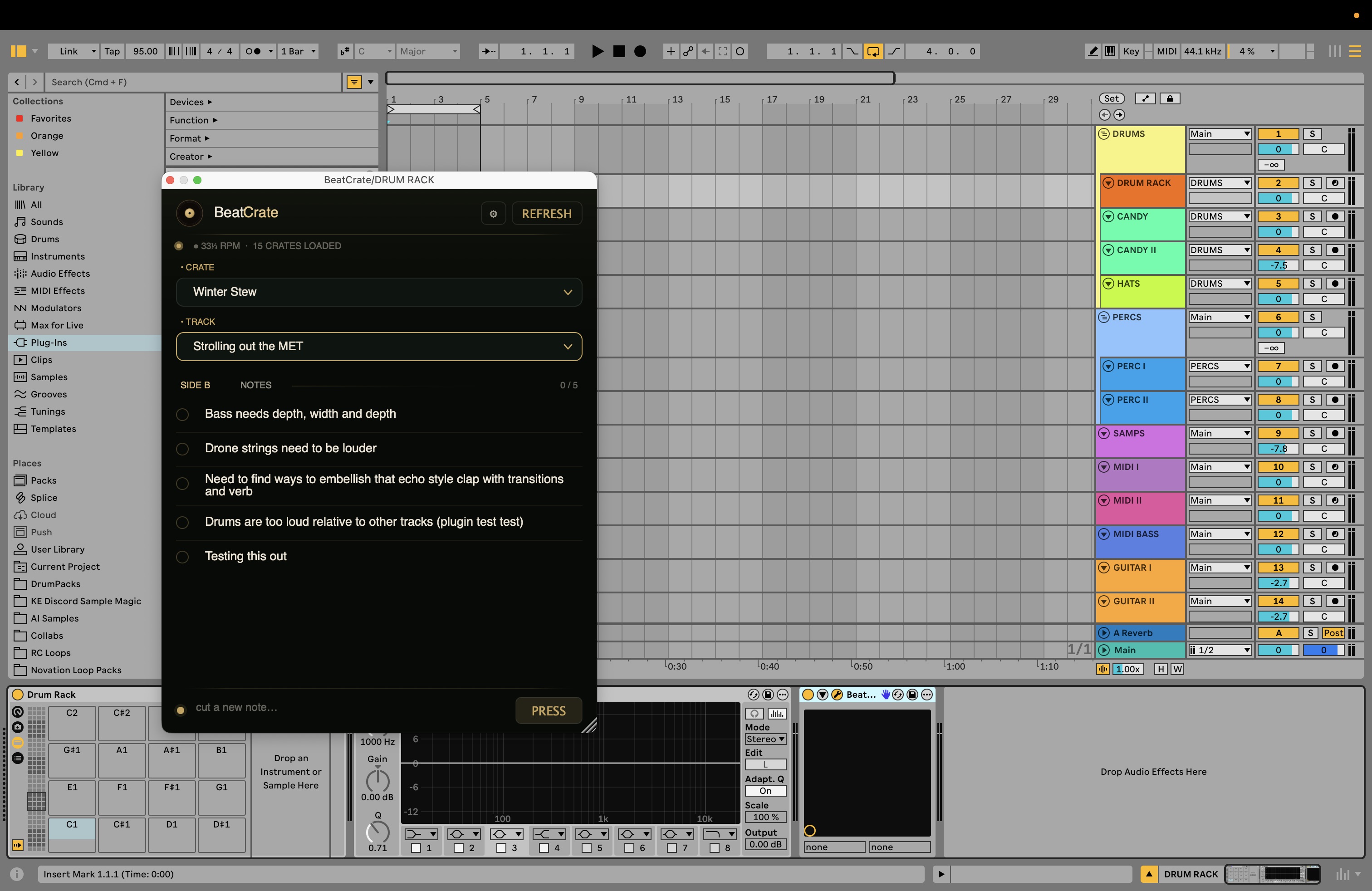The image size is (1372, 891).
Task: Open BeatCrate settings gear
Action: pos(493,214)
